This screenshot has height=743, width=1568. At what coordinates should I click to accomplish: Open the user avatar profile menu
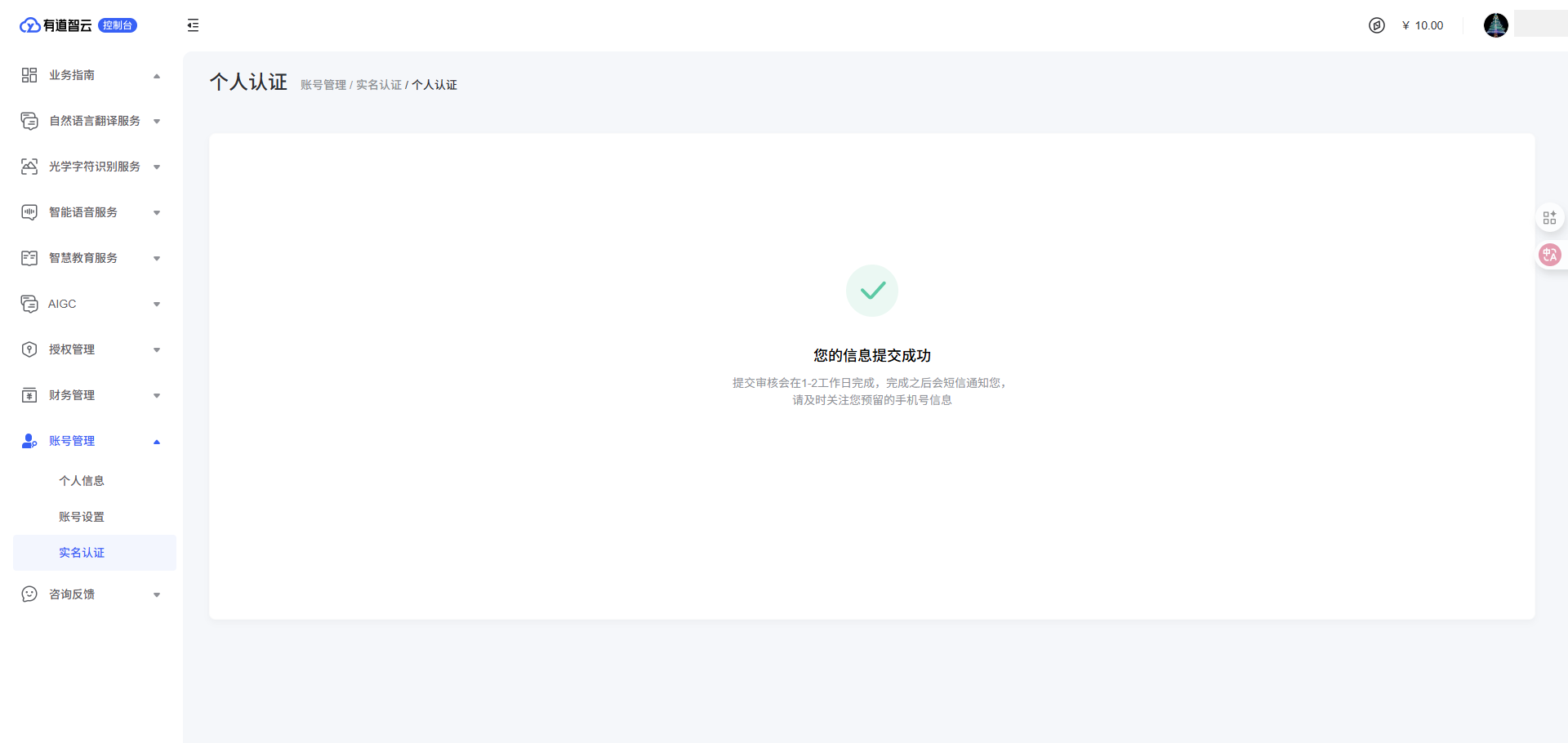(1495, 25)
